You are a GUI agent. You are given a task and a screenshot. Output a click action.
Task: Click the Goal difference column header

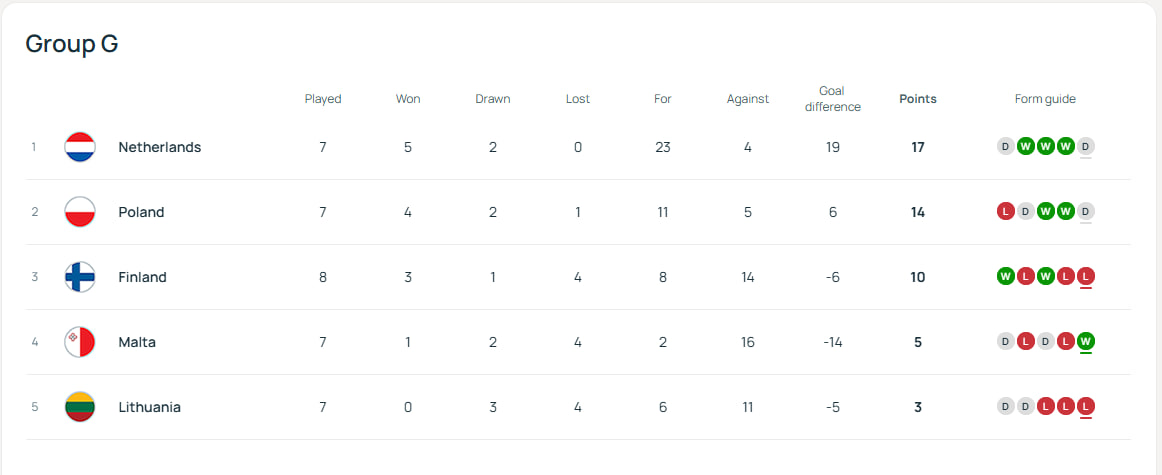[x=832, y=99]
